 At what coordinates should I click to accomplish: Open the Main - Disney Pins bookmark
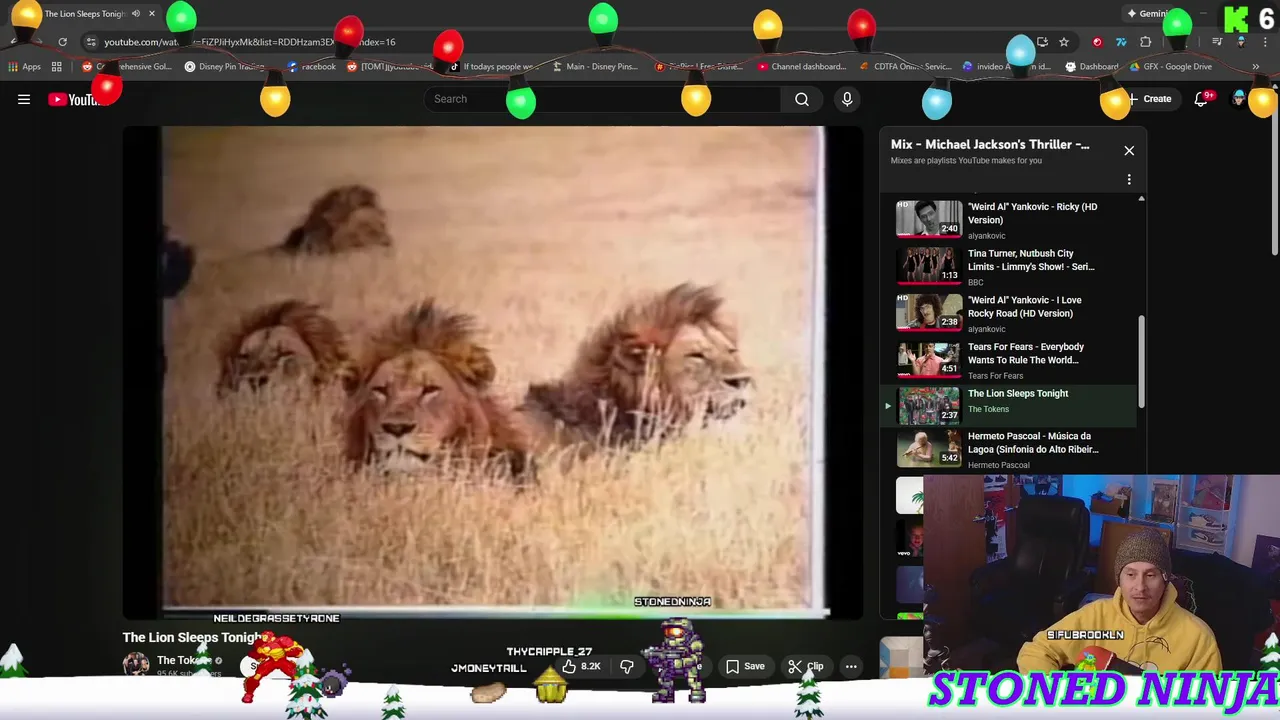point(595,67)
